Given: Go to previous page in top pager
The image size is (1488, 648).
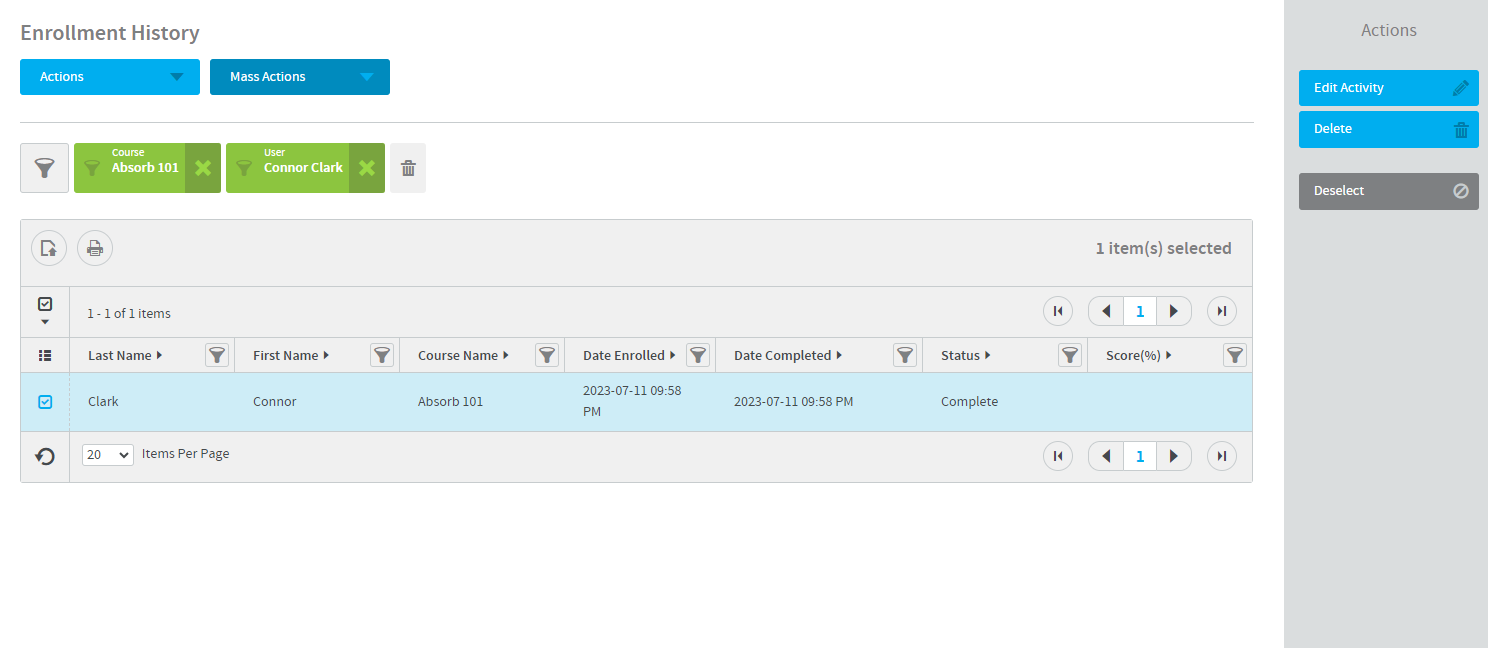Looking at the screenshot, I should pyautogui.click(x=1106, y=312).
